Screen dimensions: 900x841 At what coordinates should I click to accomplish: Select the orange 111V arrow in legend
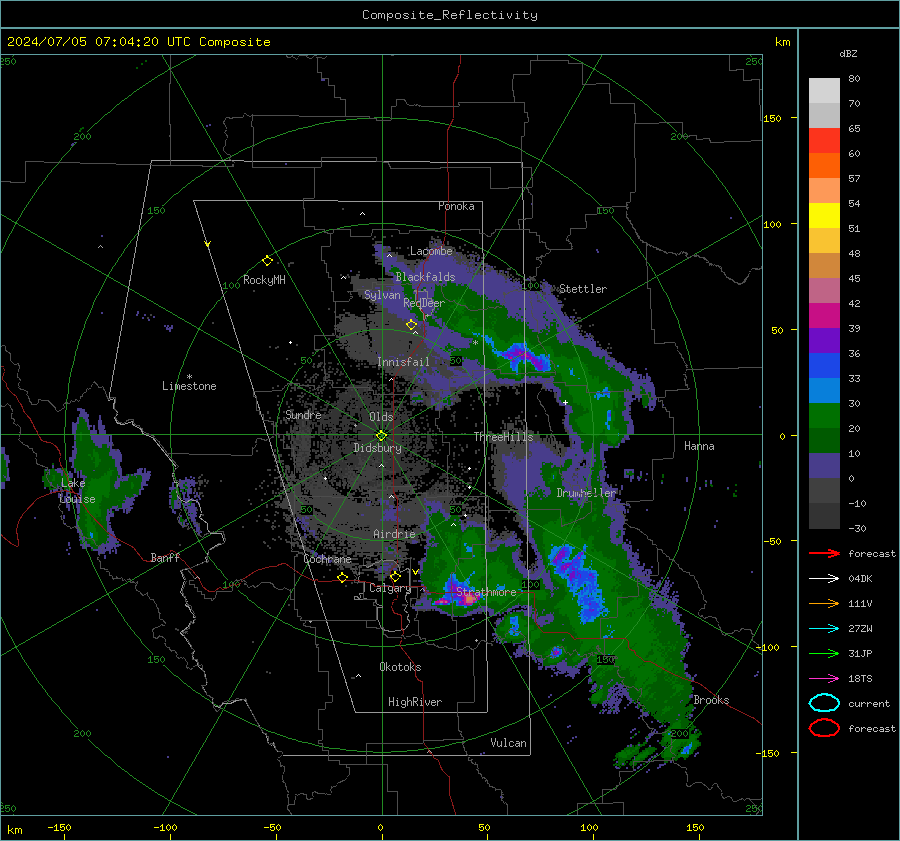coord(824,603)
